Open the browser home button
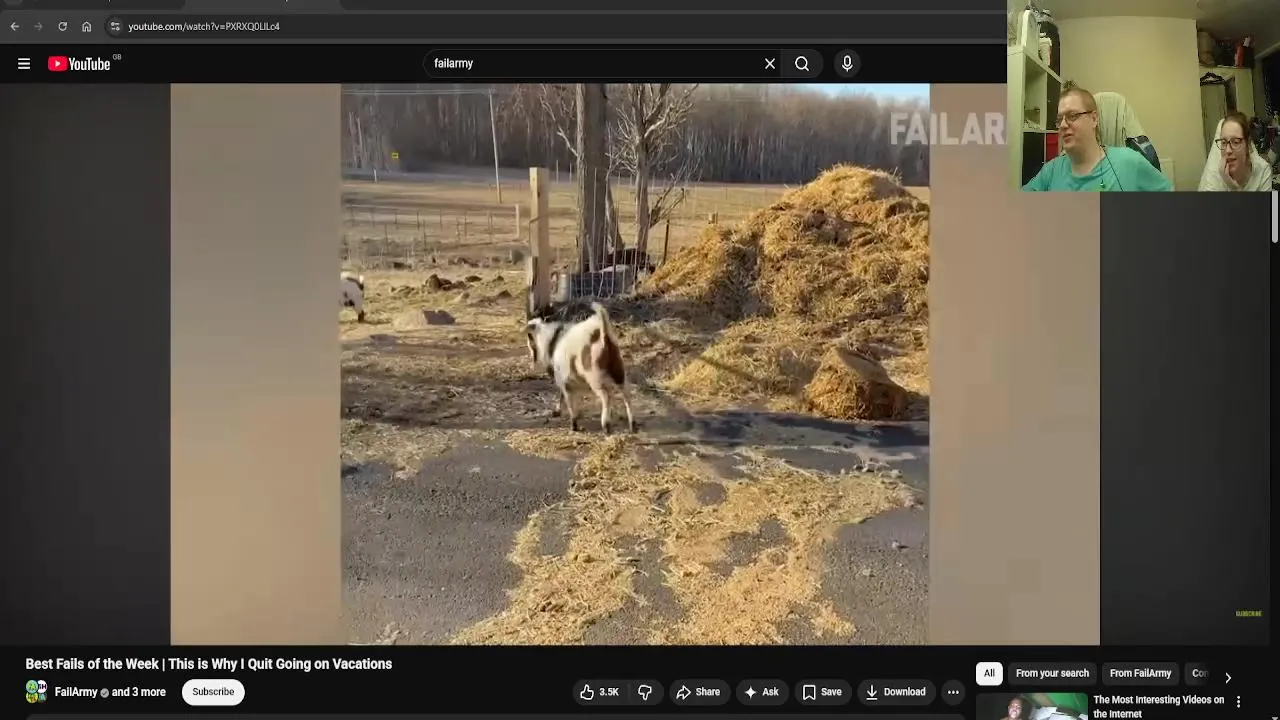Image resolution: width=1280 pixels, height=720 pixels. 86,27
